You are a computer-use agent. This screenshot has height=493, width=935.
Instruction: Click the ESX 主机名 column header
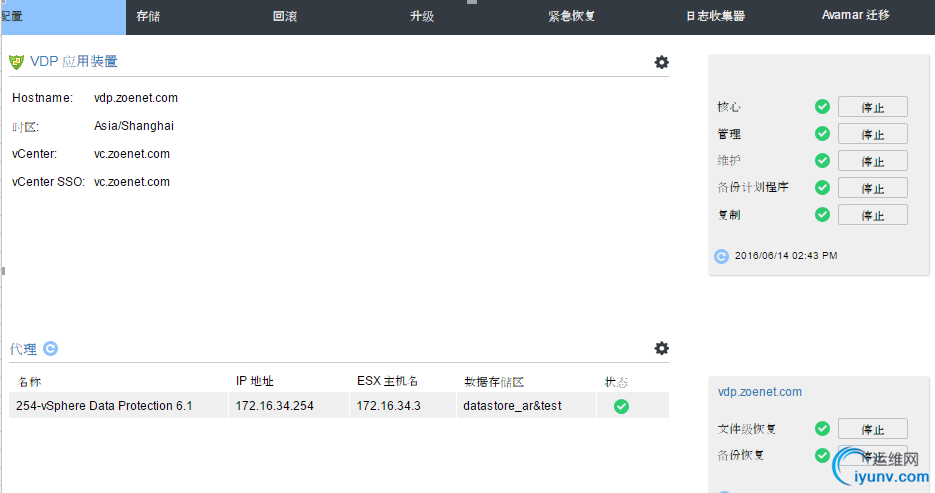pos(388,381)
